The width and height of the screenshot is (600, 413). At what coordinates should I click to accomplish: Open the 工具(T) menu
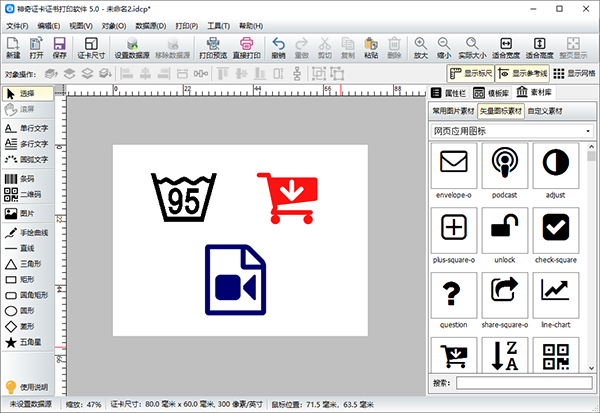pos(219,26)
